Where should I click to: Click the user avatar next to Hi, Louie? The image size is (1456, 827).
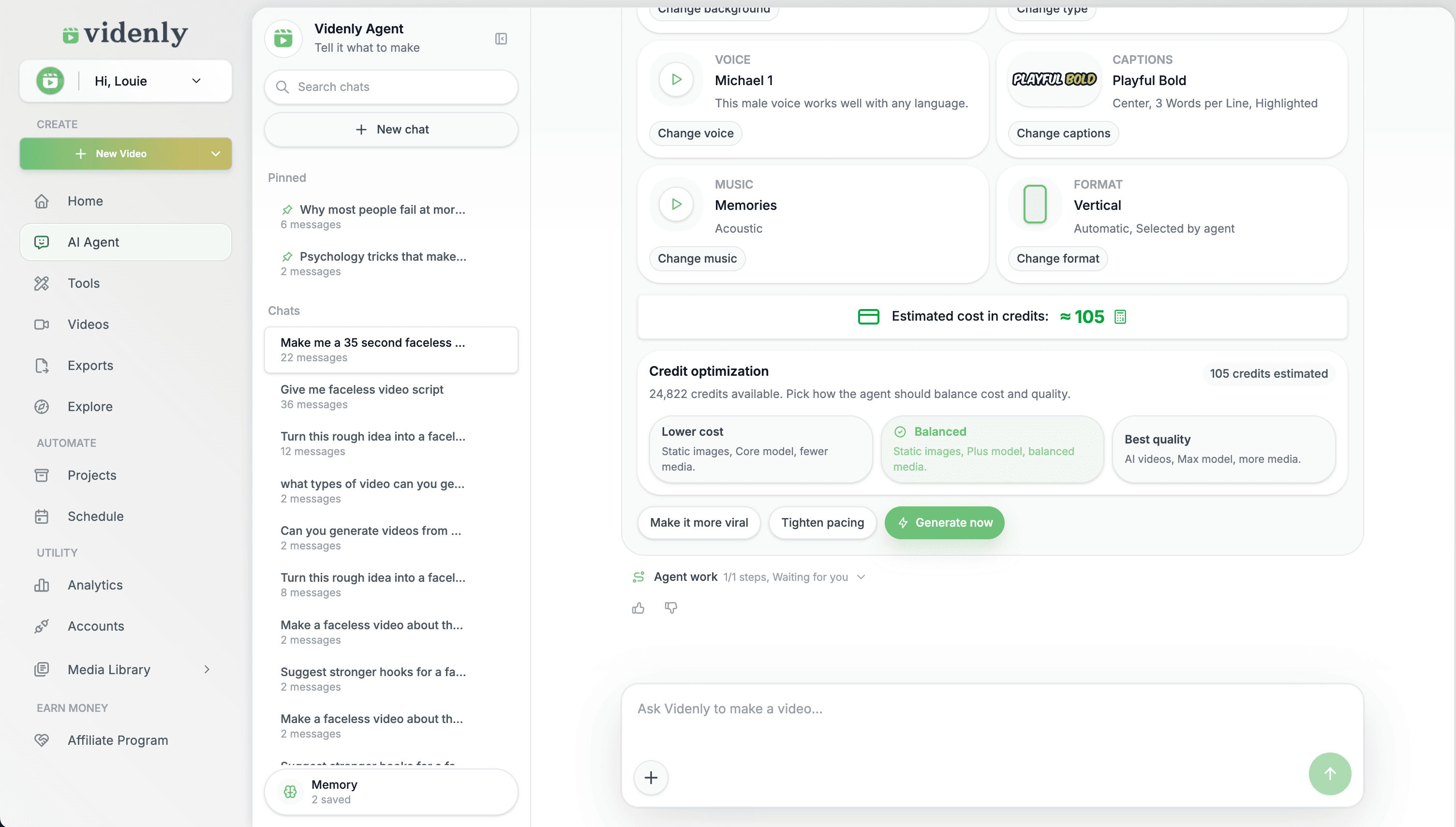click(x=50, y=81)
